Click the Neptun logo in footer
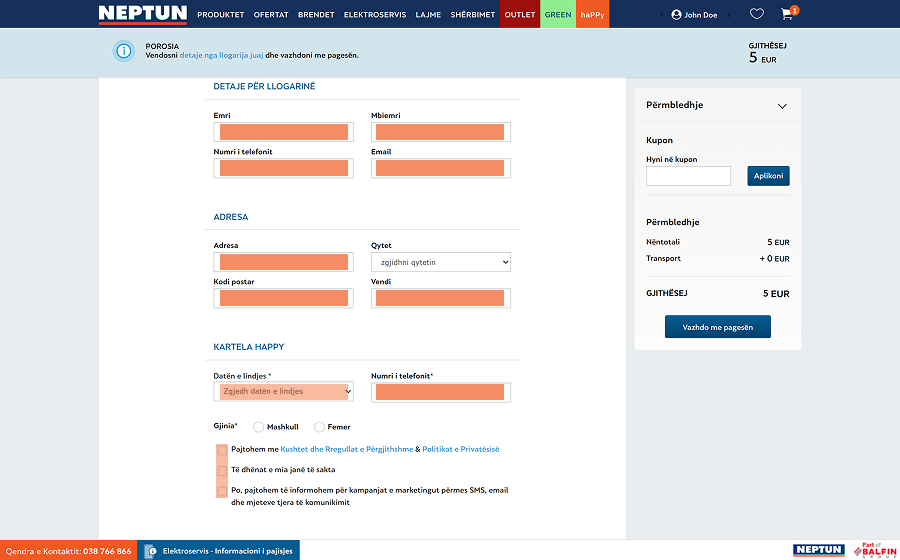The width and height of the screenshot is (900, 560). (x=818, y=550)
